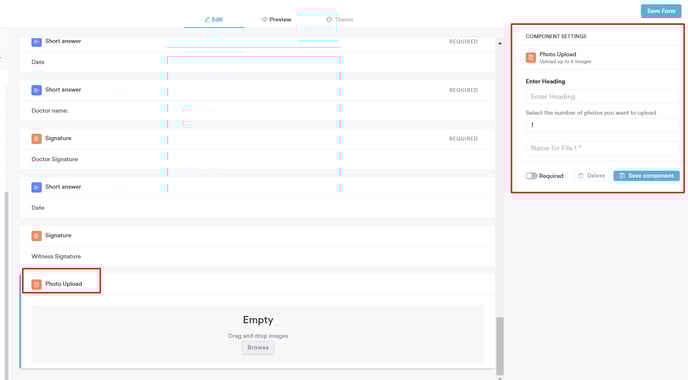Viewport: 688px width, 380px height.
Task: Select the Witness Signature component icon
Action: pos(36,236)
